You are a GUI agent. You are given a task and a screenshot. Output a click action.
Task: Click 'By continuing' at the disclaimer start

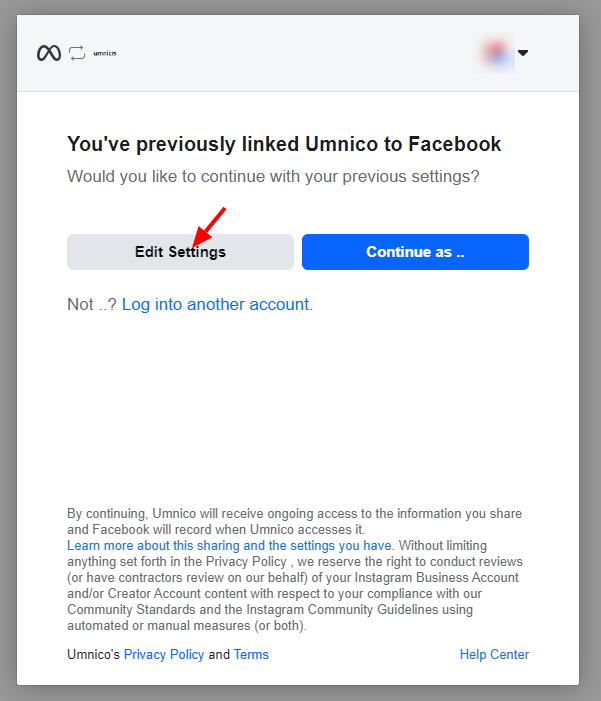pyautogui.click(x=105, y=514)
